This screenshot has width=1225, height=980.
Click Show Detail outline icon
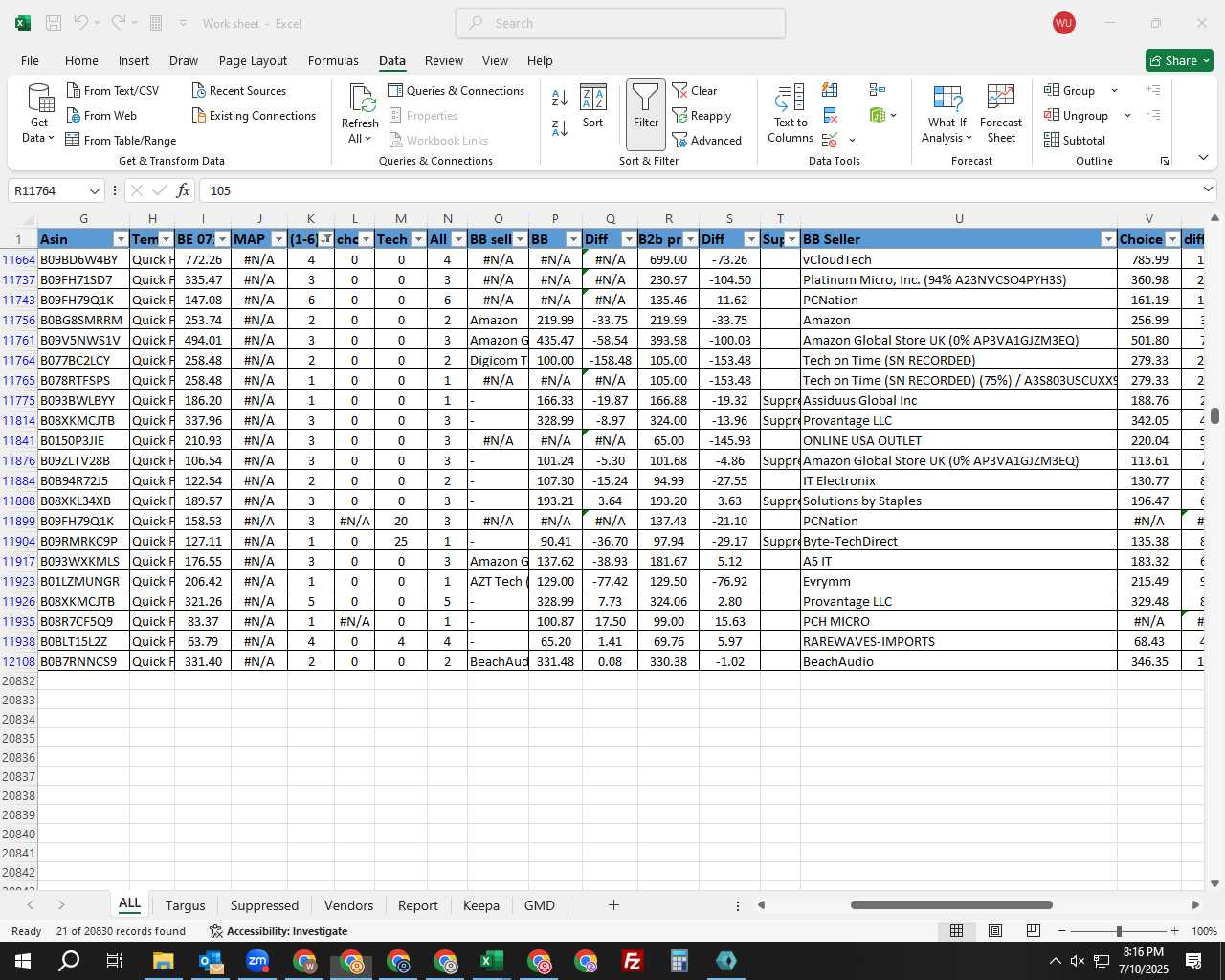(x=1154, y=90)
